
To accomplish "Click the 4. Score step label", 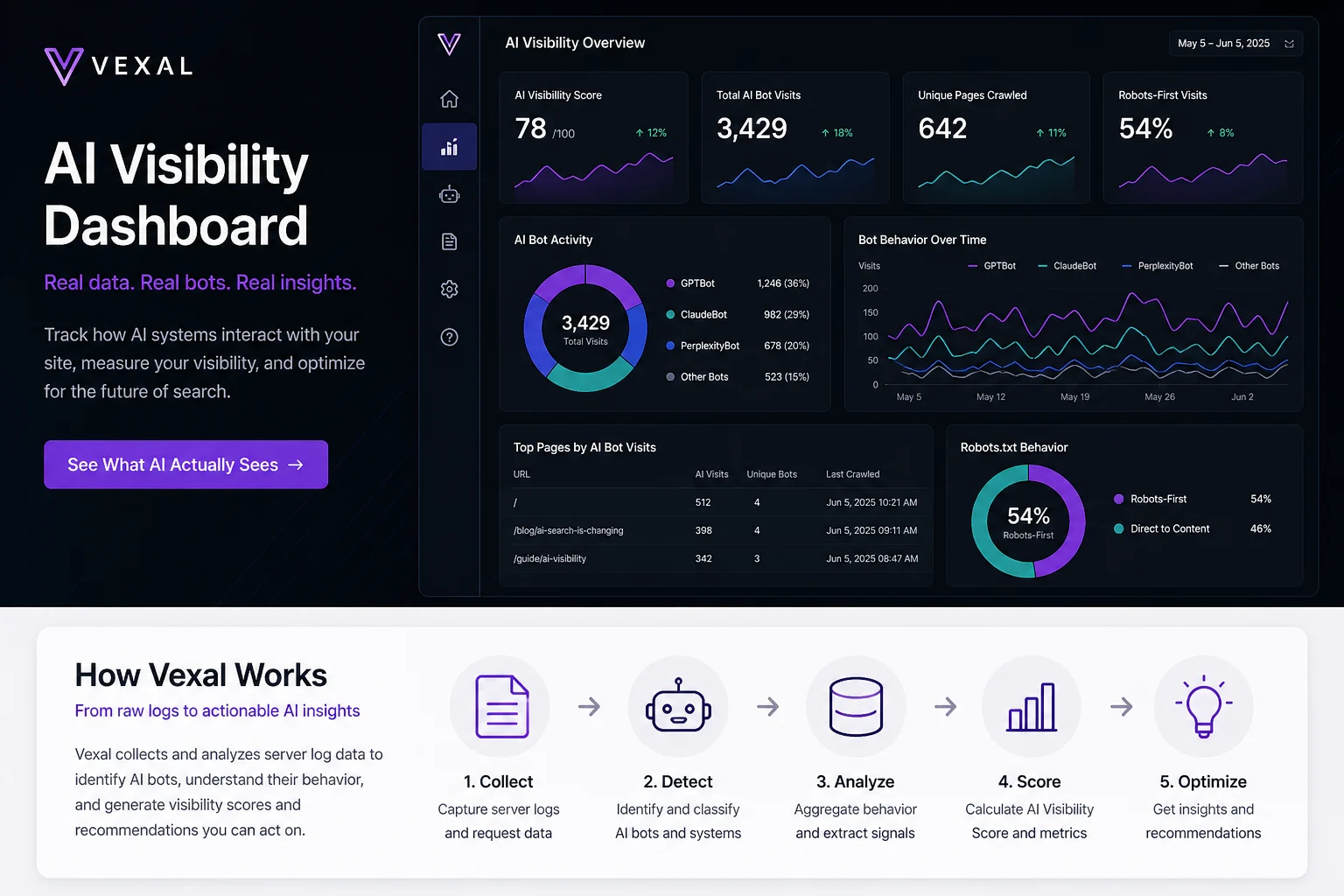I will (1029, 781).
